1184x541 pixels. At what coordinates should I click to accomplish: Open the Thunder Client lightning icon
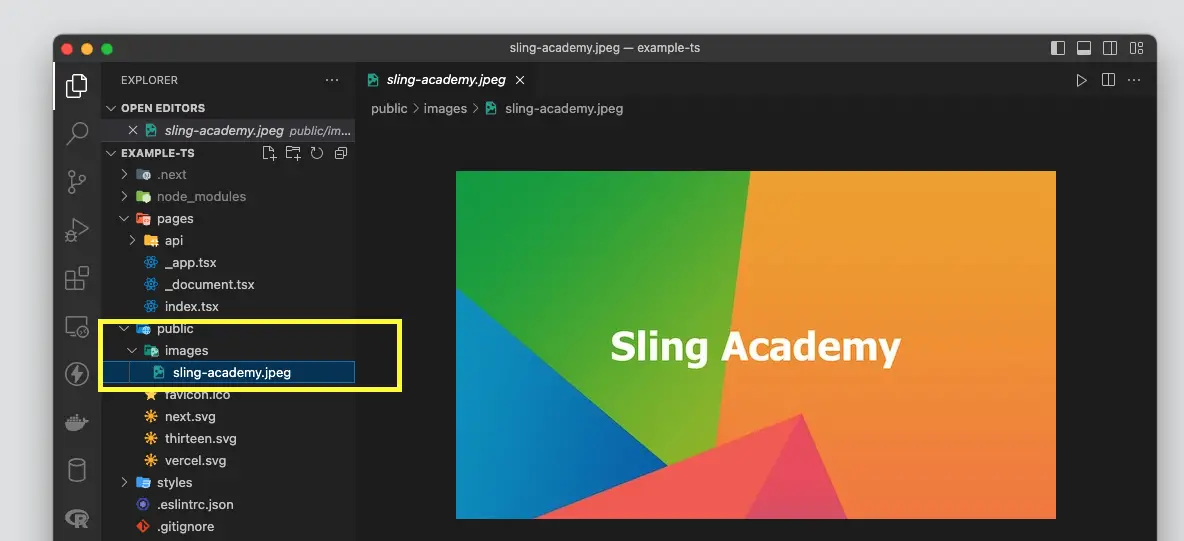[76, 374]
